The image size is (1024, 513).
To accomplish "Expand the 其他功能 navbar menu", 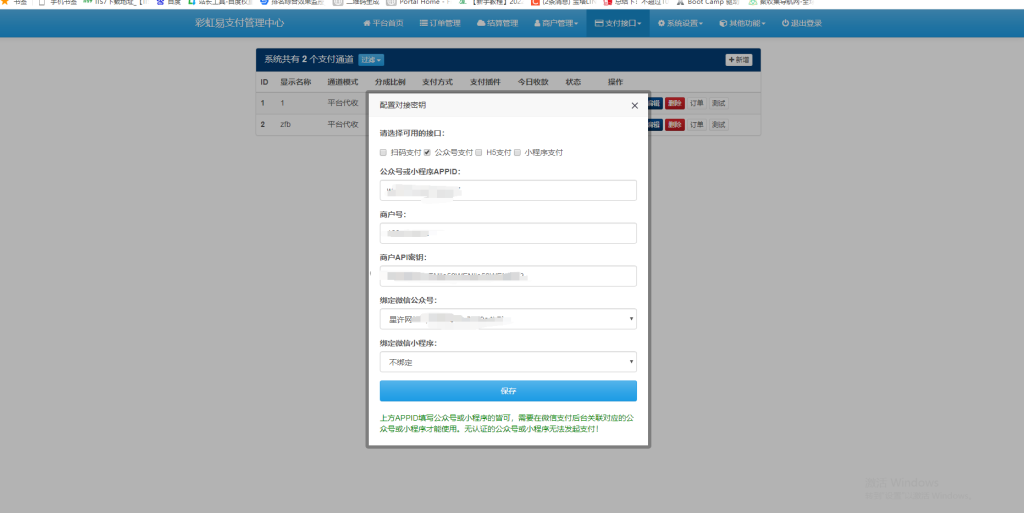I will pos(742,23).
